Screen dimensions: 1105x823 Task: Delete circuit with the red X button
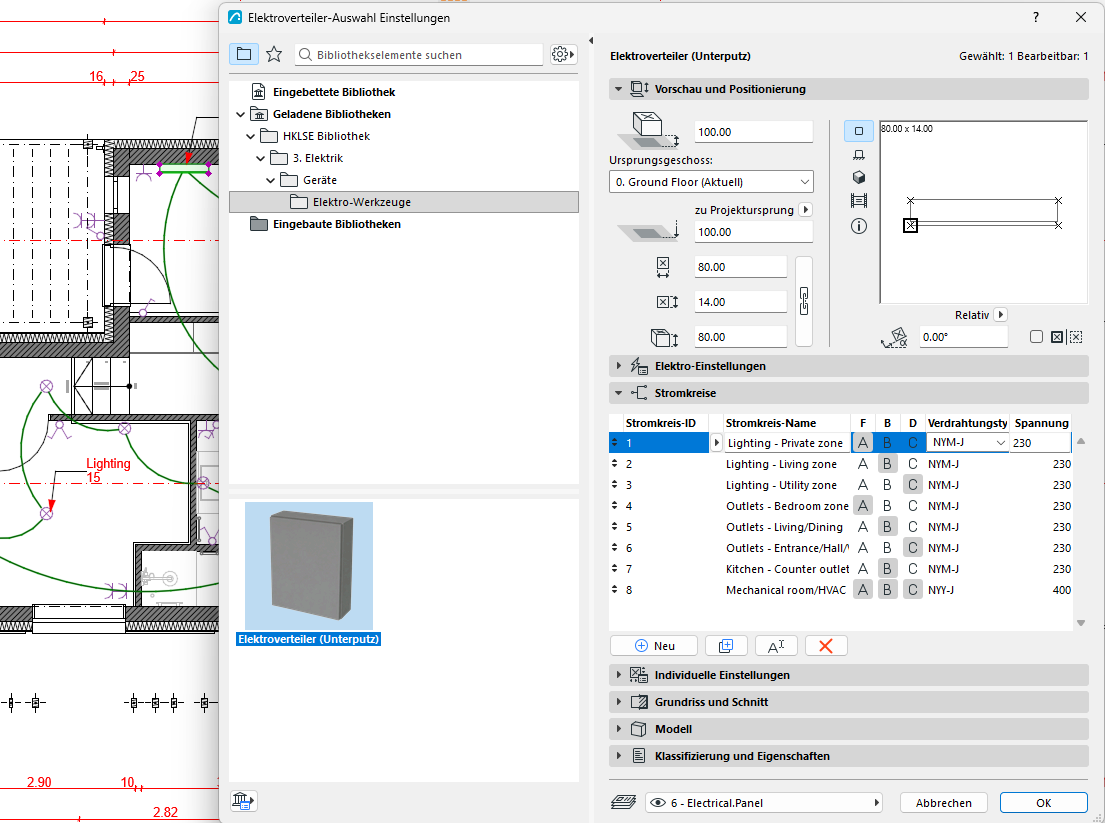tap(826, 646)
